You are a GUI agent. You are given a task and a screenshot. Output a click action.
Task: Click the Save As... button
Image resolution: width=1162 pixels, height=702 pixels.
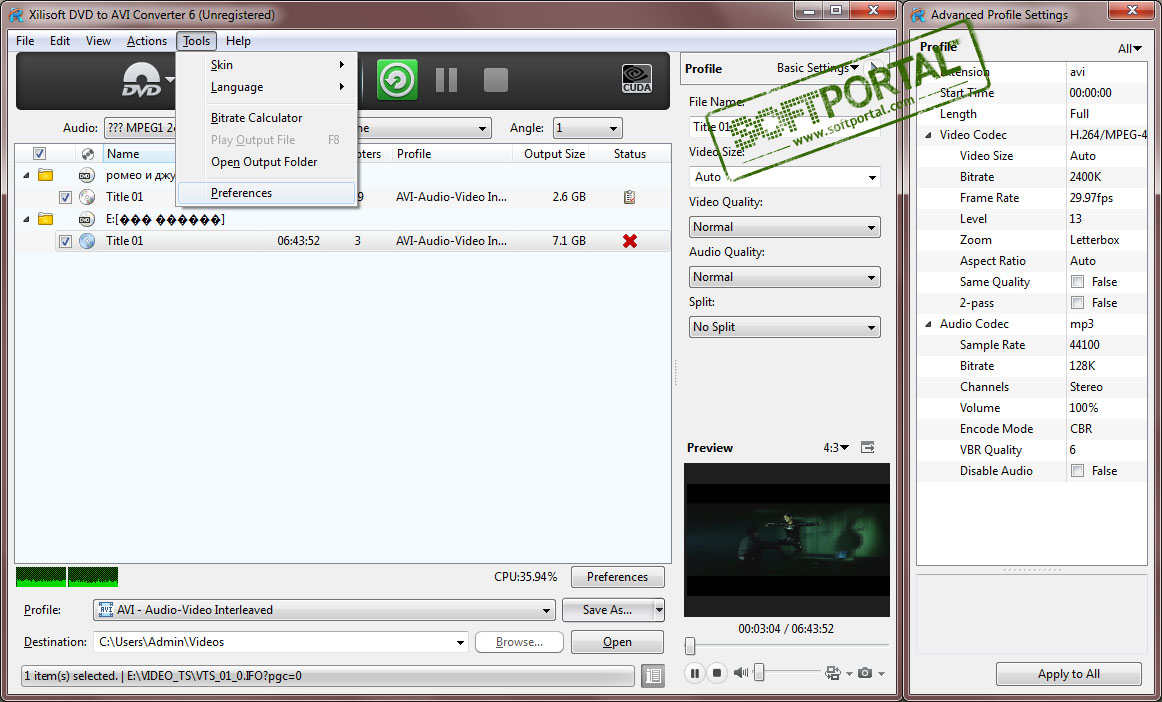coord(607,609)
